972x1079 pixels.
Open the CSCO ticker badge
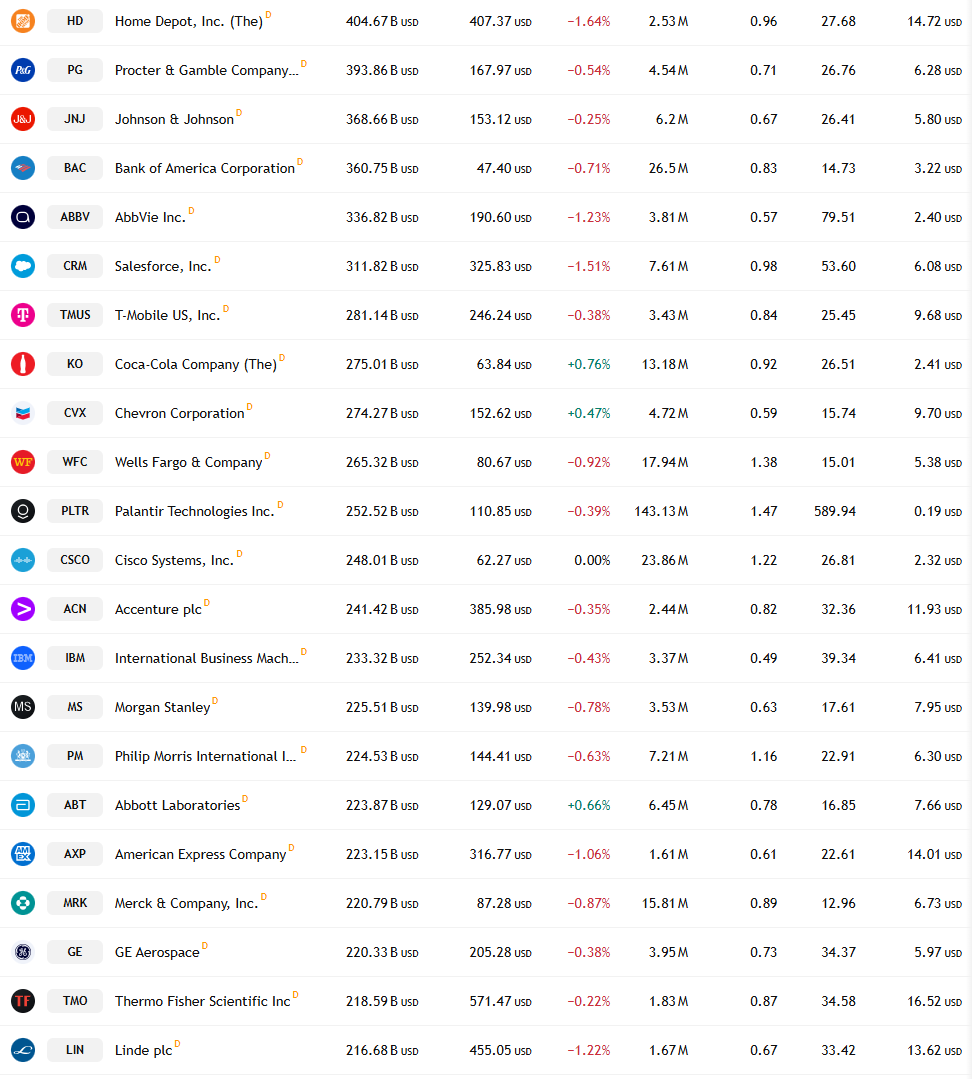tap(75, 560)
